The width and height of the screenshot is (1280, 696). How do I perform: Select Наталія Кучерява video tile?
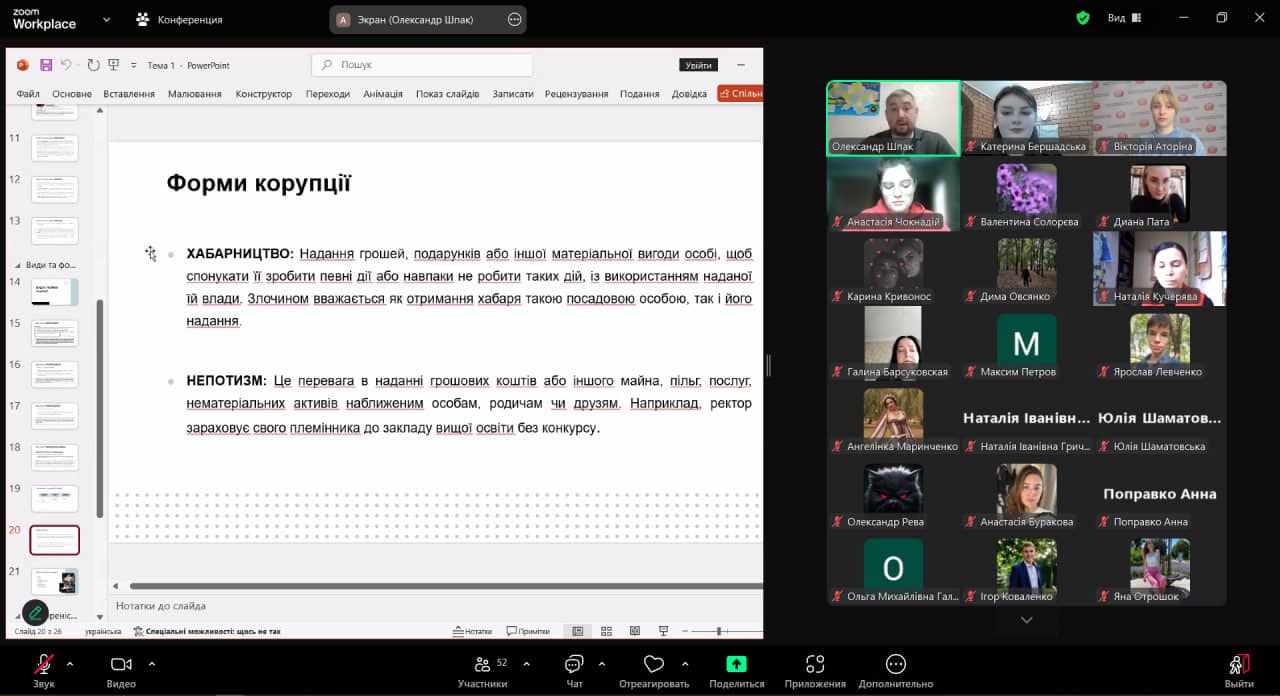(x=1159, y=268)
